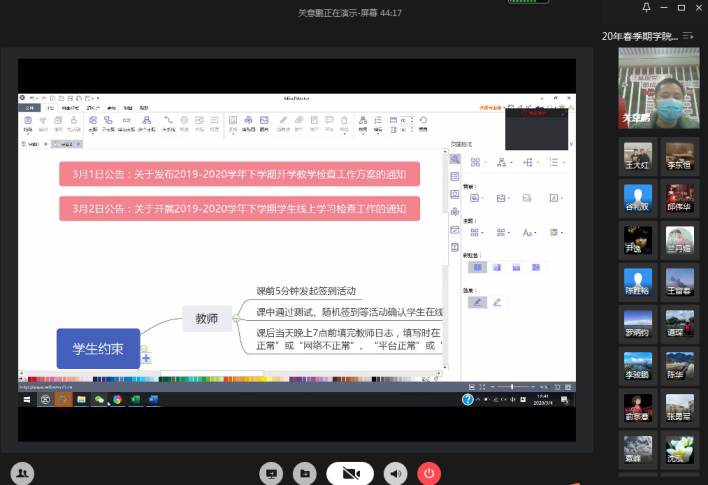Click the 3月1日公告 notice topic

(239, 174)
